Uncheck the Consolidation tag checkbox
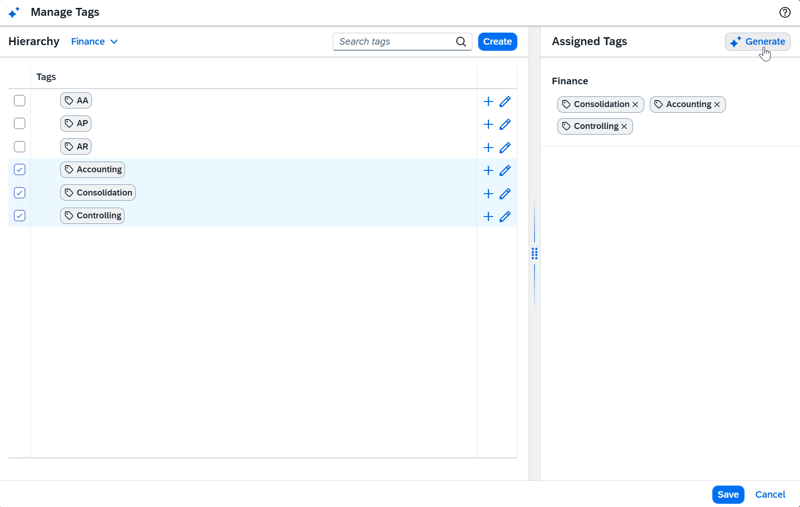This screenshot has width=800, height=507. 19,193
